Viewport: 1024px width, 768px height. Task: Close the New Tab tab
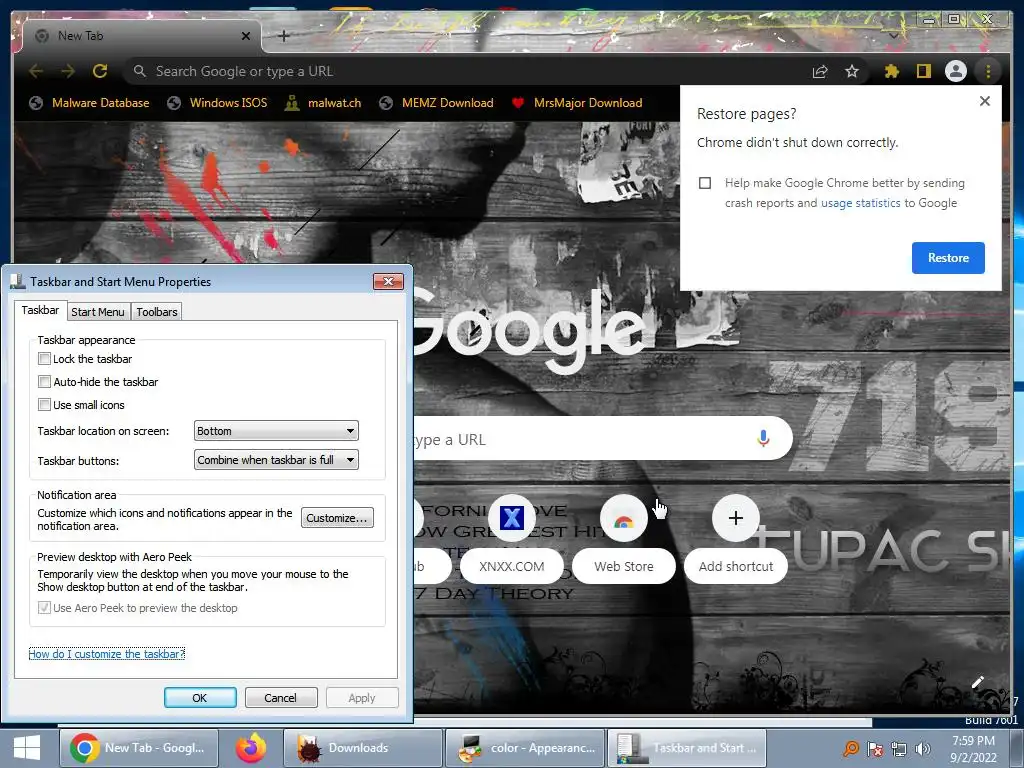pos(246,36)
